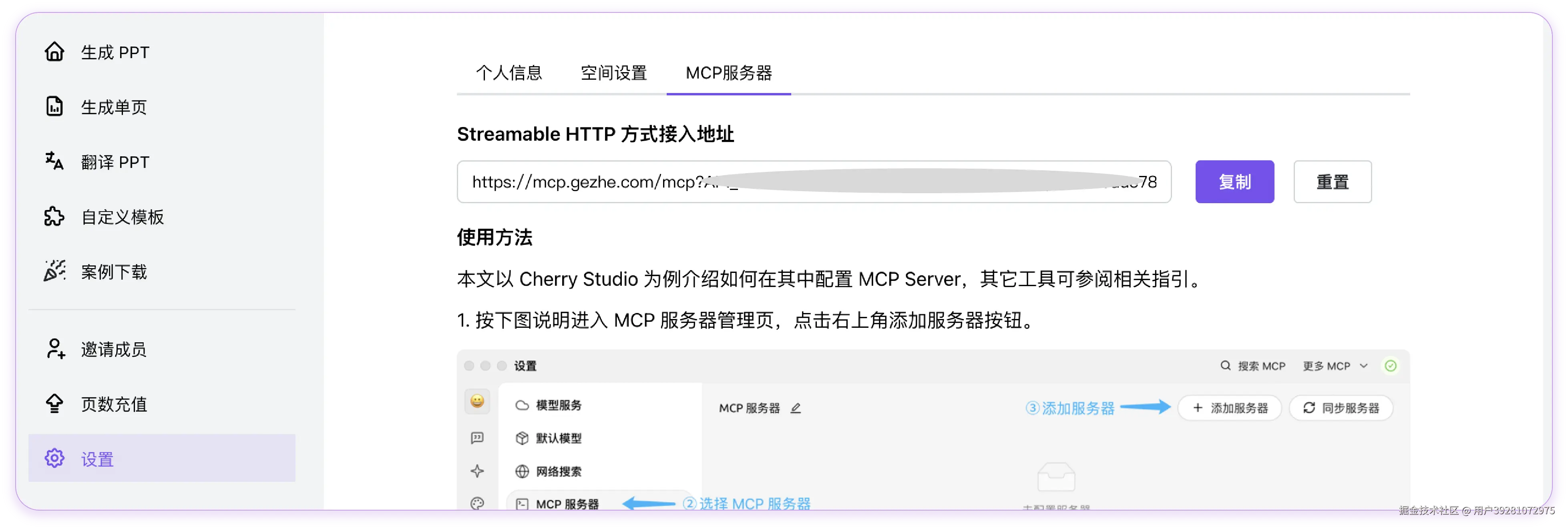Open the 生成 PPT home icon
This screenshot has height=529, width=1568.
click(54, 52)
